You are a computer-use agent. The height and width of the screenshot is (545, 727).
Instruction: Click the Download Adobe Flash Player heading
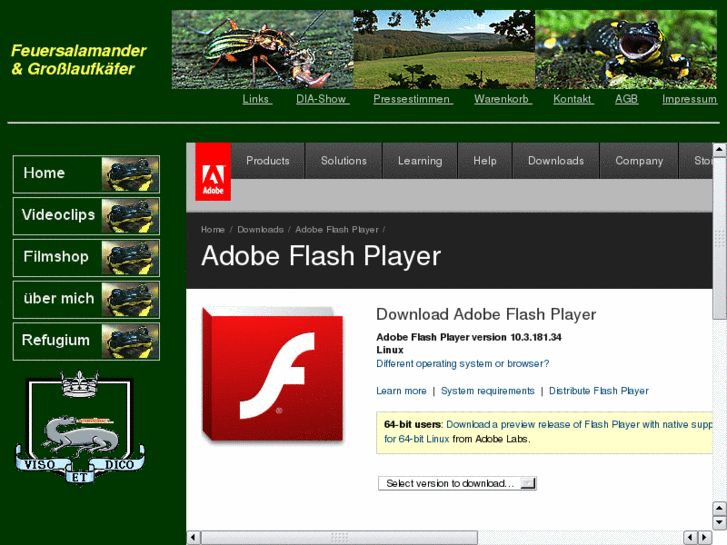tap(486, 314)
